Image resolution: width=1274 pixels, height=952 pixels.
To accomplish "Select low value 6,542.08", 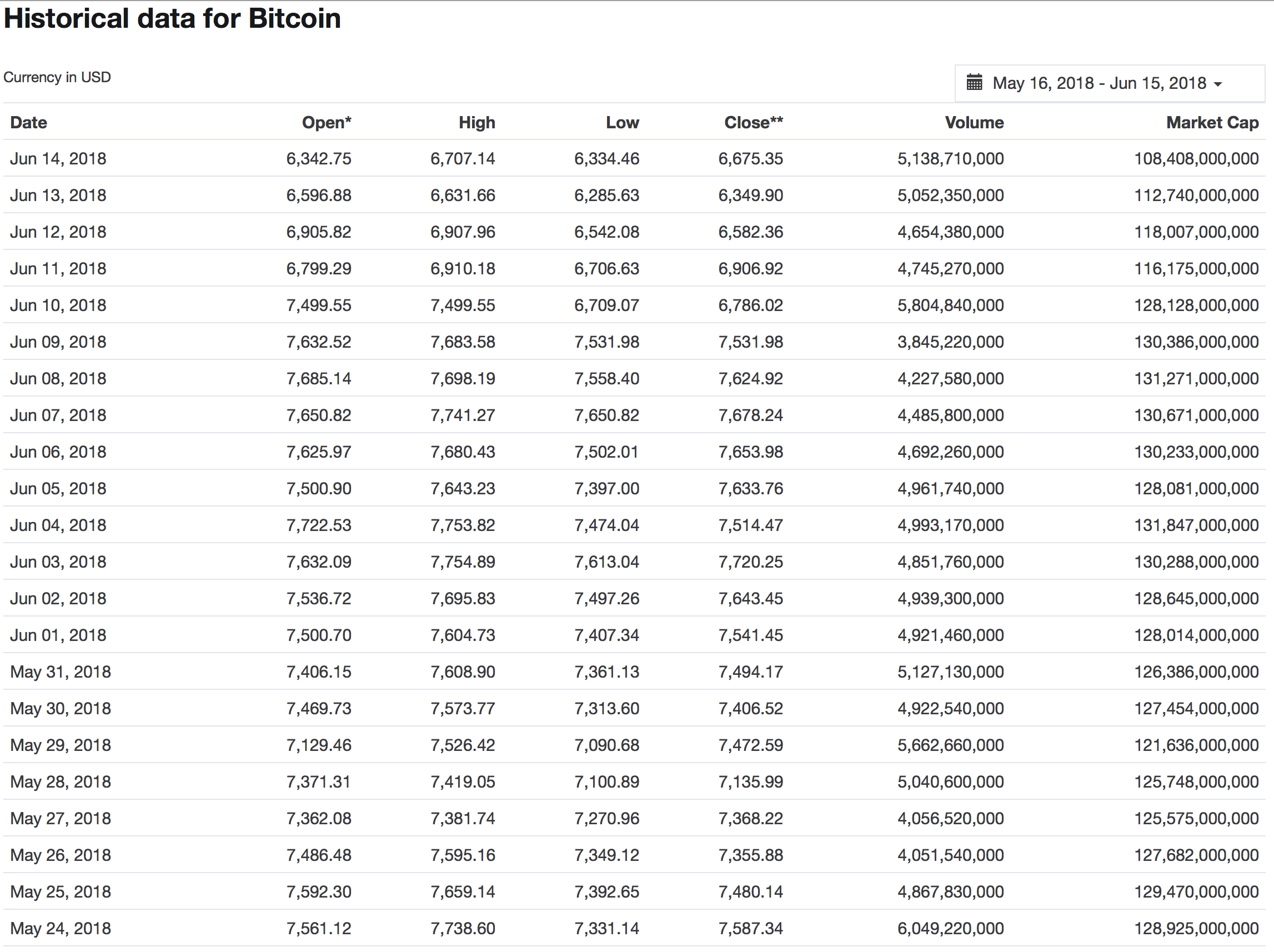I will click(606, 232).
